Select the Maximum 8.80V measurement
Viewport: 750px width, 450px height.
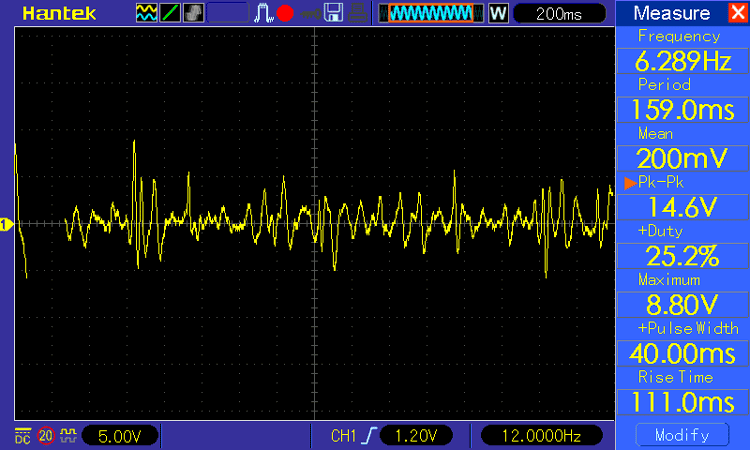pos(683,305)
